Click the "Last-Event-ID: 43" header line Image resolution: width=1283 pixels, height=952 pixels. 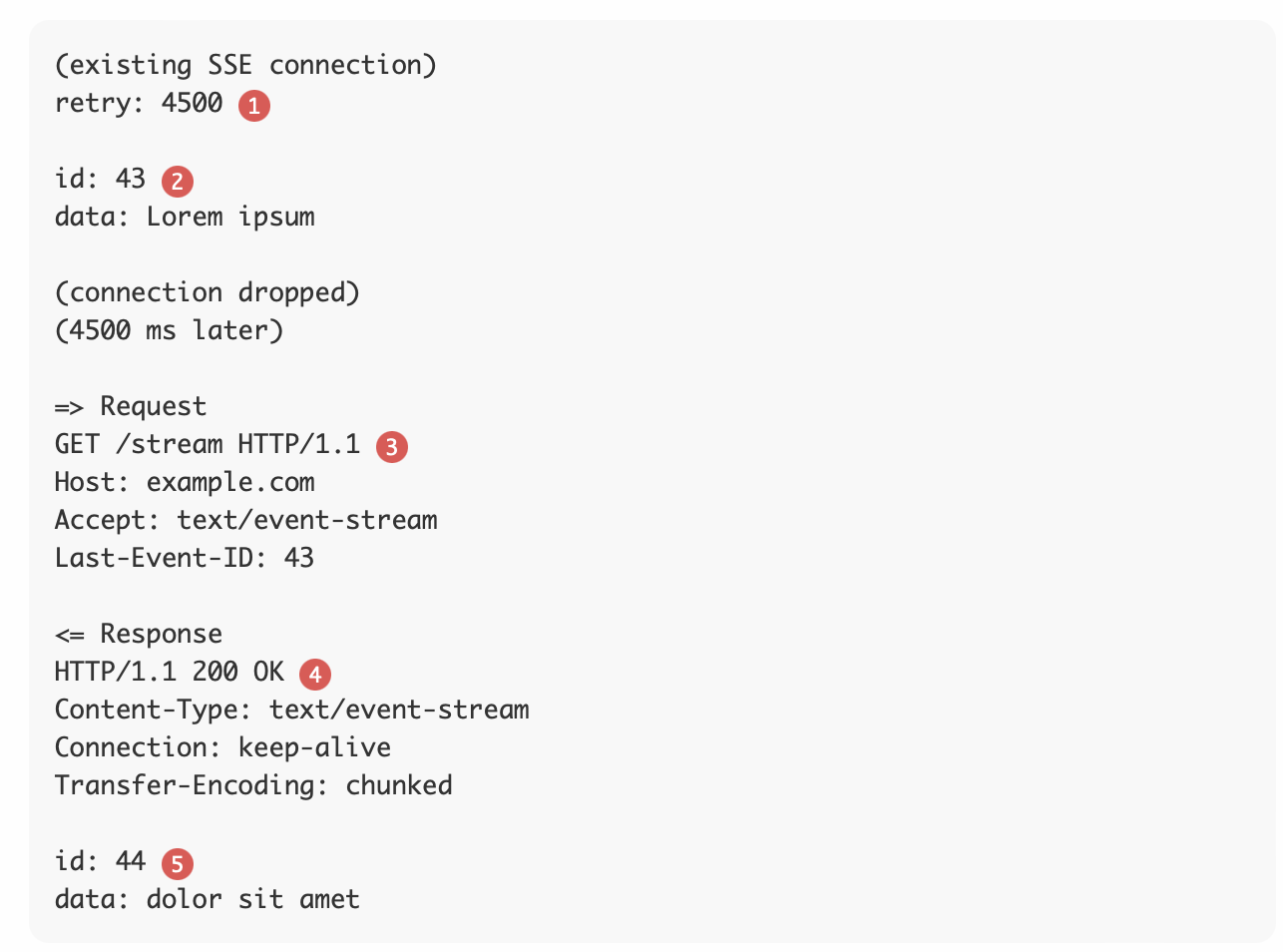(x=185, y=559)
